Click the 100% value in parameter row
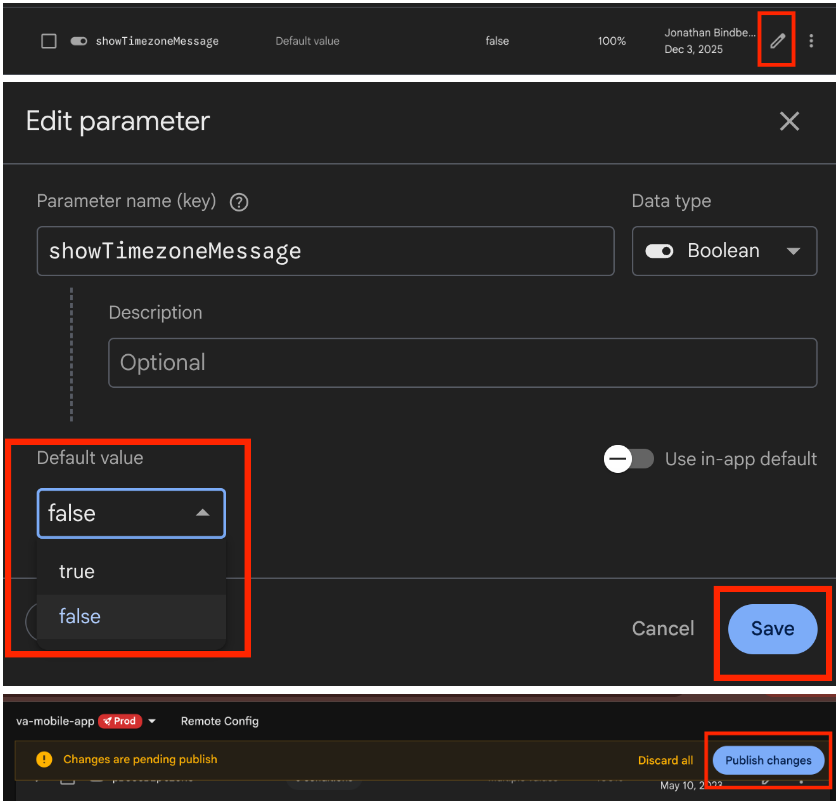This screenshot has height=805, width=840. [612, 41]
